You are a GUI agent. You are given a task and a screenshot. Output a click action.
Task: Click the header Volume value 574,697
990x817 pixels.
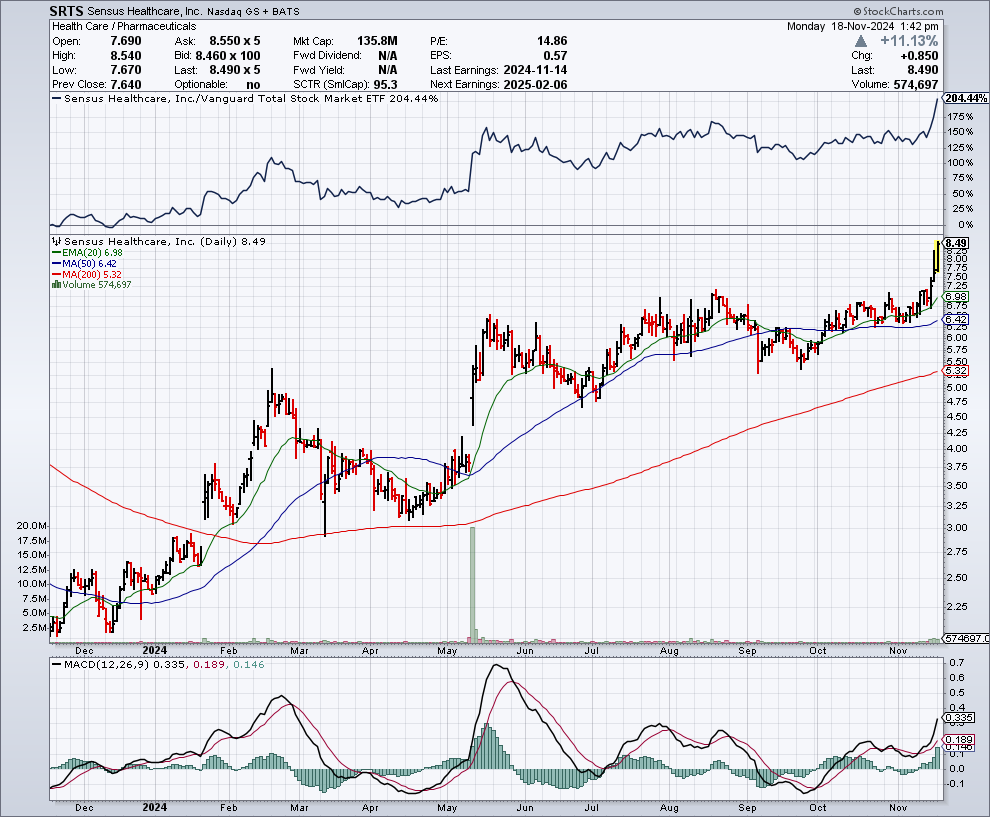(916, 85)
